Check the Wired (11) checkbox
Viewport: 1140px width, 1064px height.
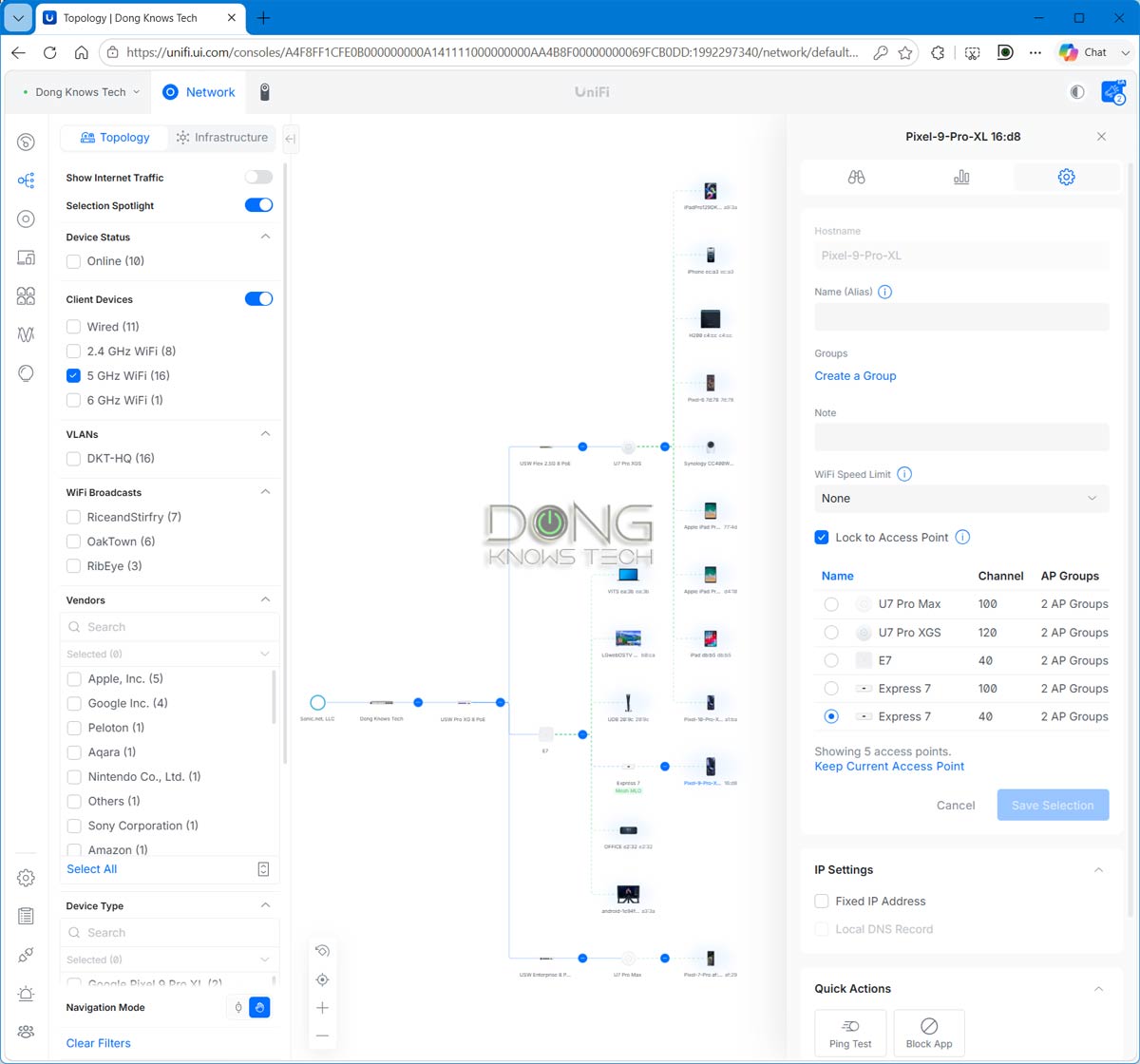(73, 327)
